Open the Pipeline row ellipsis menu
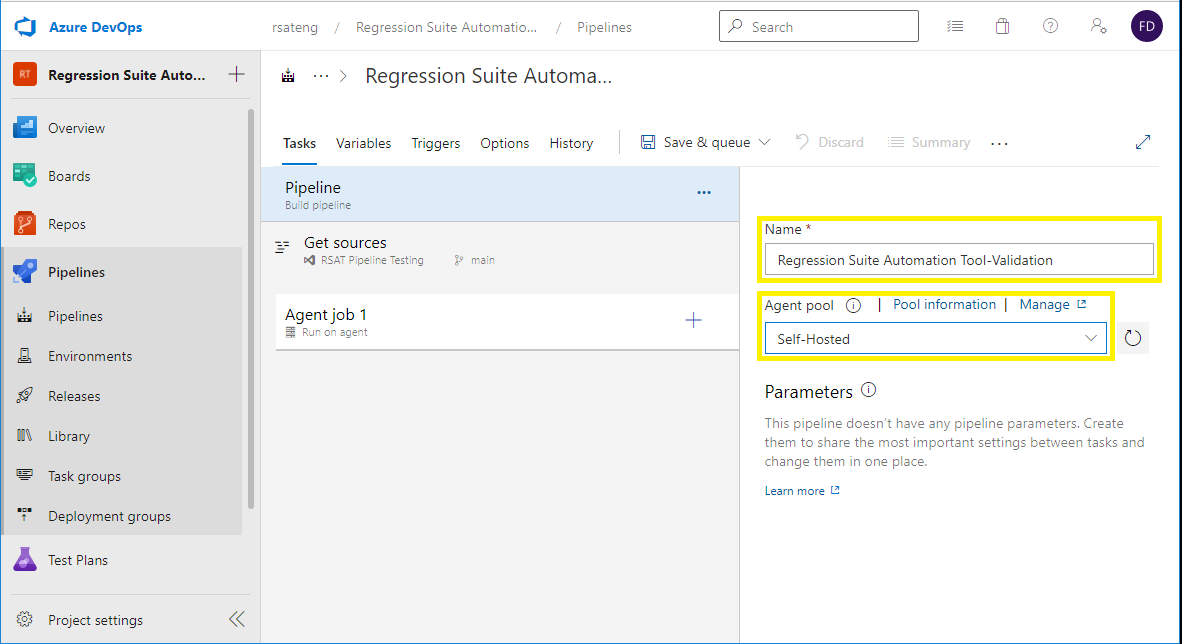 click(x=703, y=193)
